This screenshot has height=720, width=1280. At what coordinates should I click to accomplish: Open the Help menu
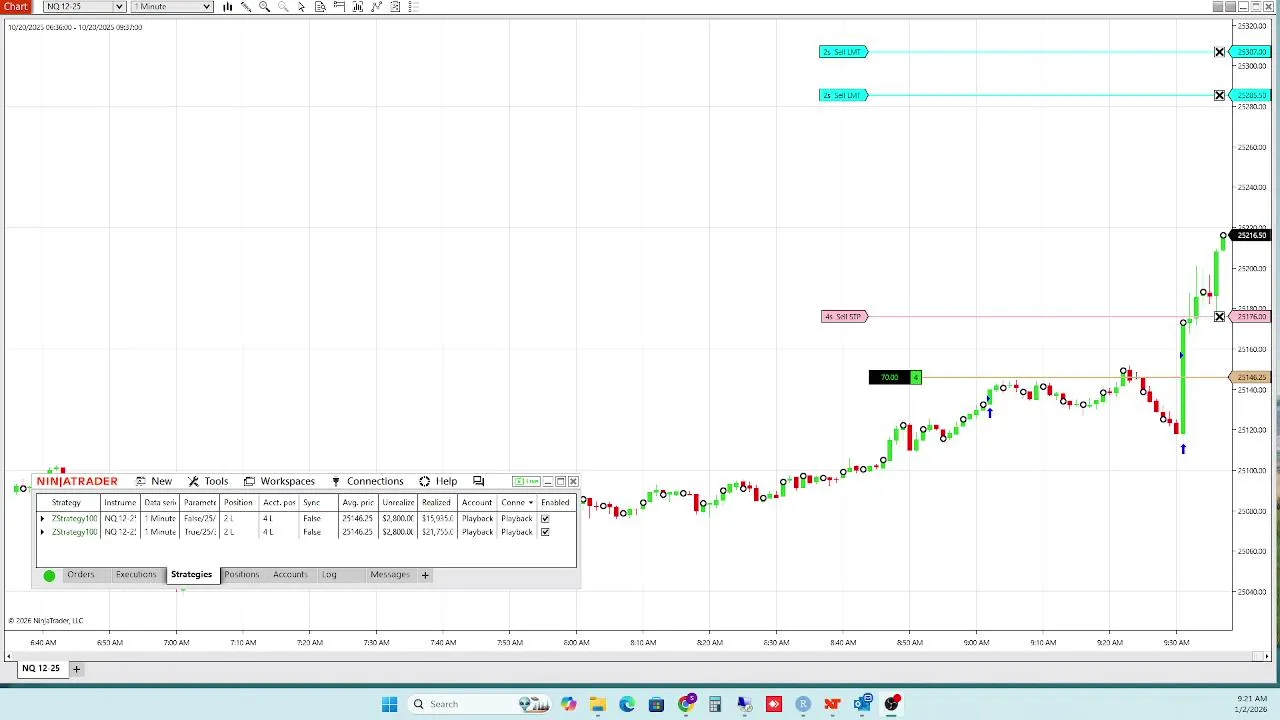pos(438,481)
